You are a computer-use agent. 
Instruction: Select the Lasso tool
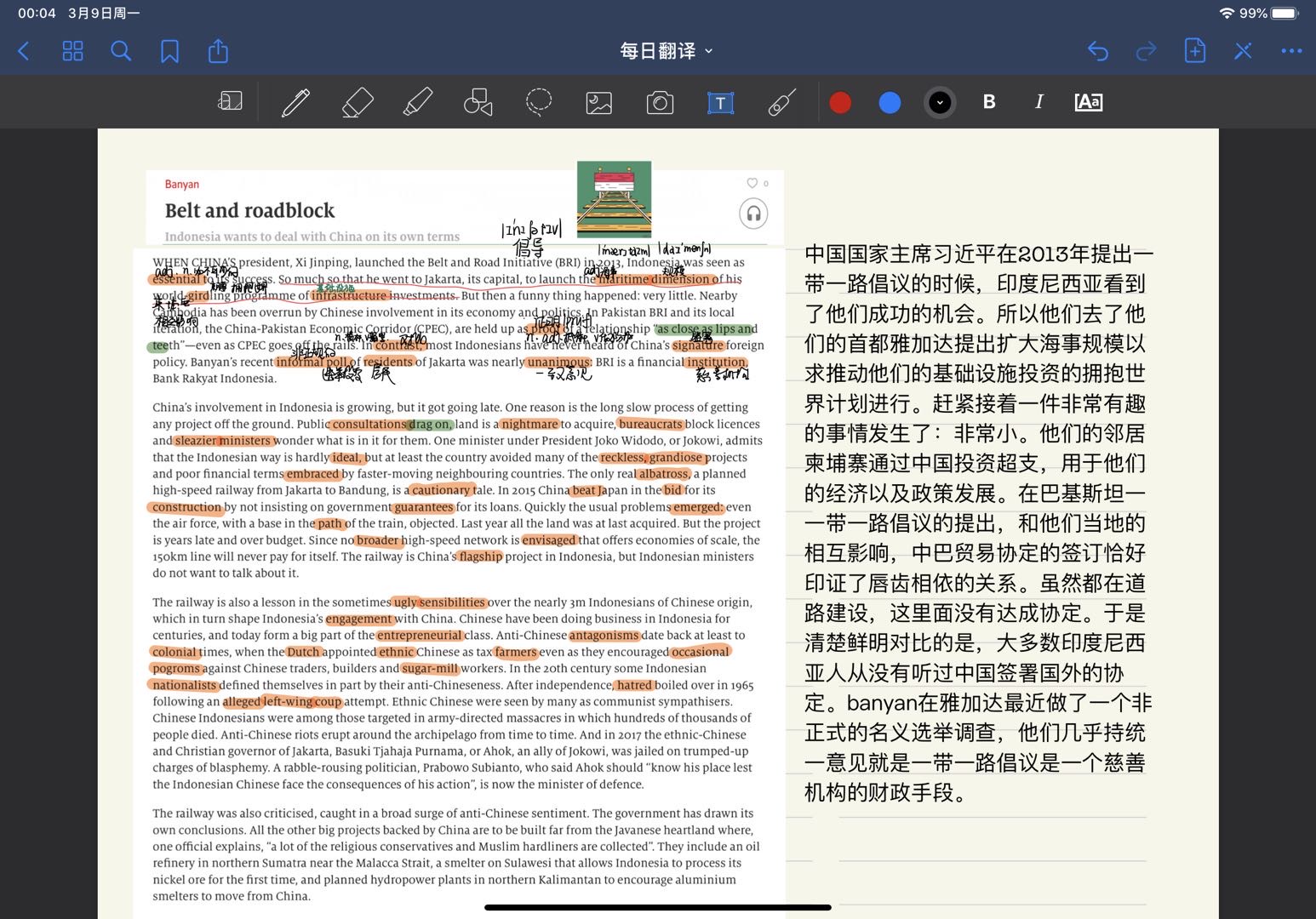pos(539,102)
